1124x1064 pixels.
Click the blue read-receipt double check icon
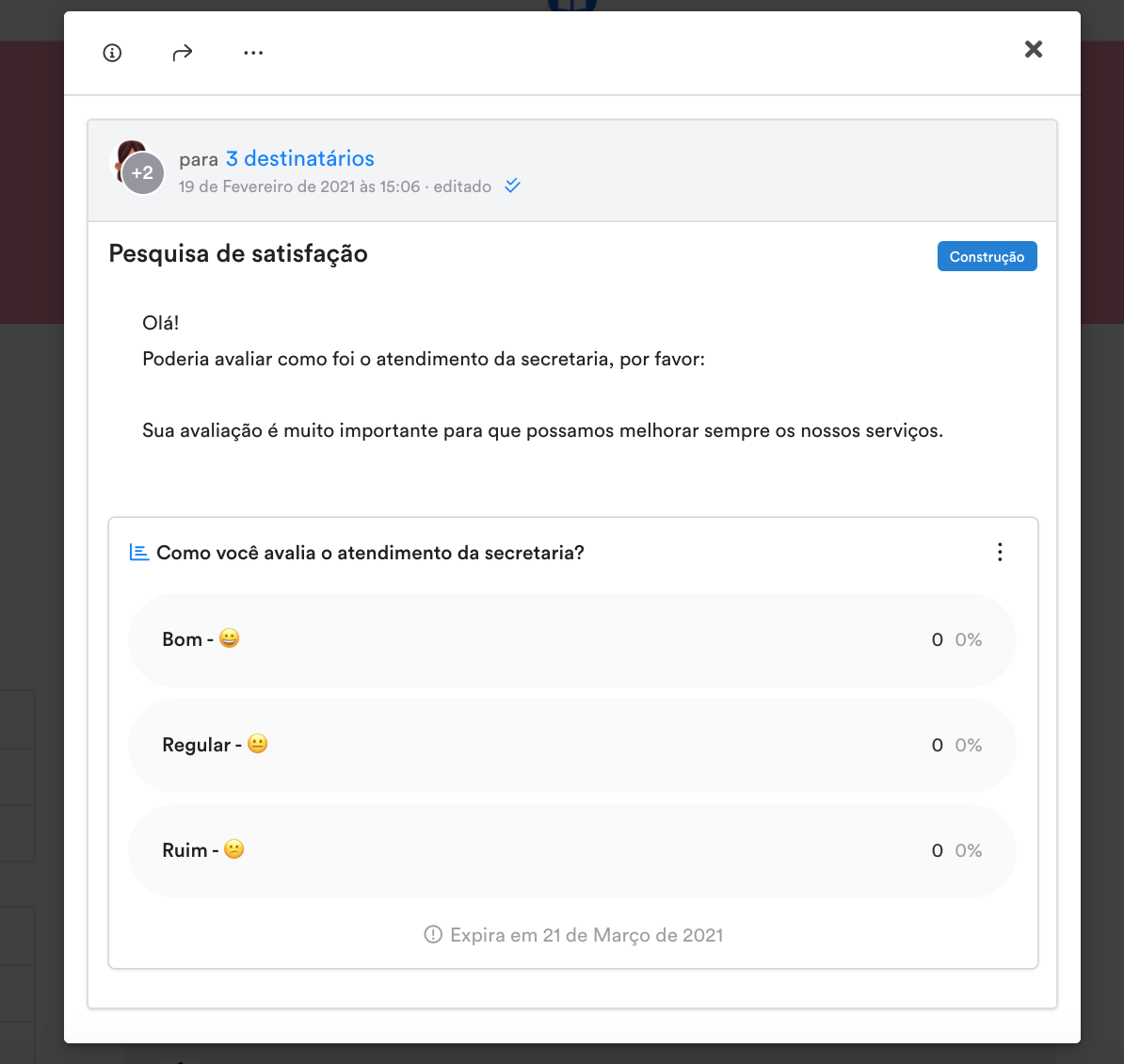coord(512,186)
